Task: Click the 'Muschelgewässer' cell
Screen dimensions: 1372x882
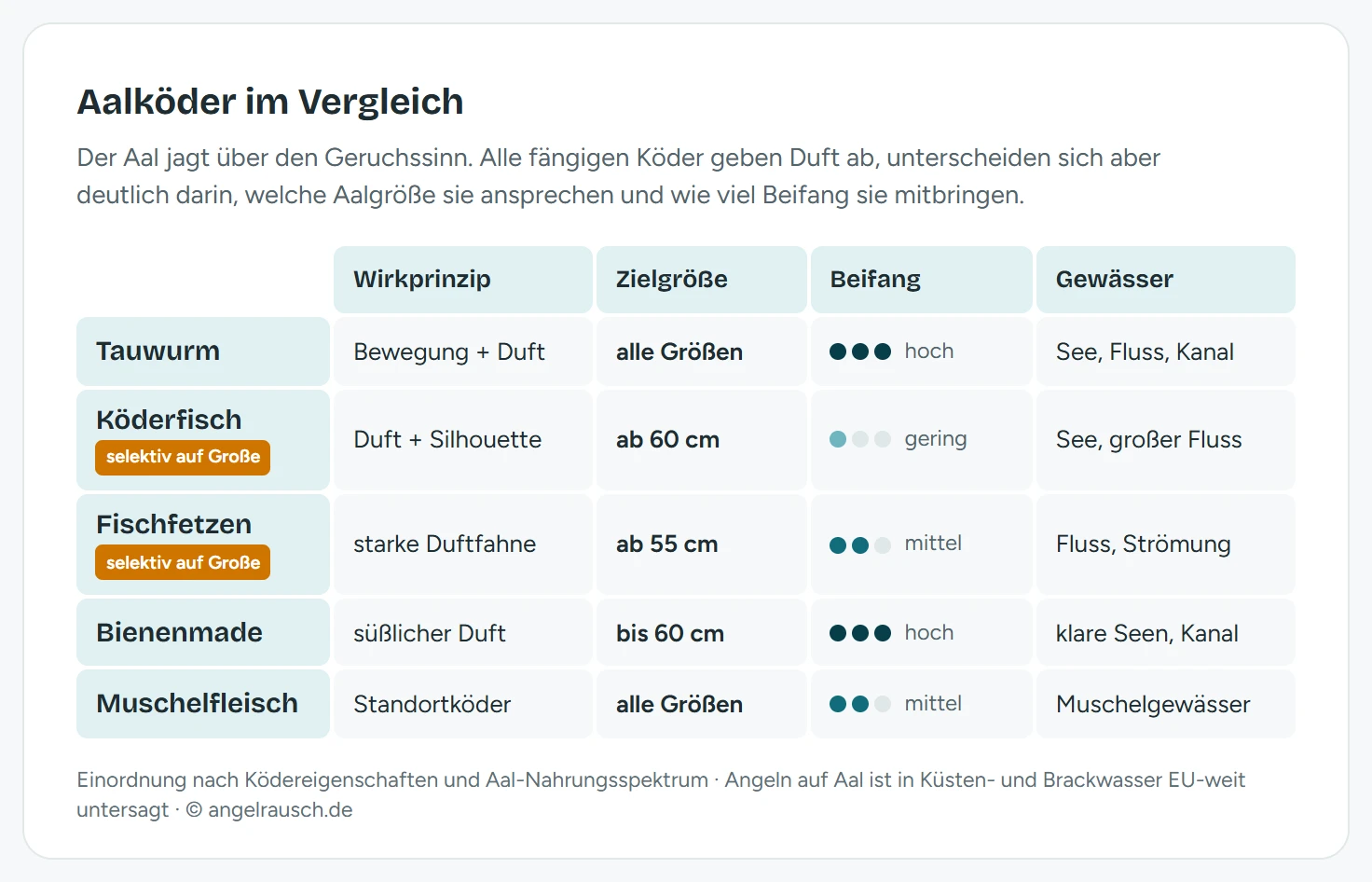Action: click(x=1166, y=704)
